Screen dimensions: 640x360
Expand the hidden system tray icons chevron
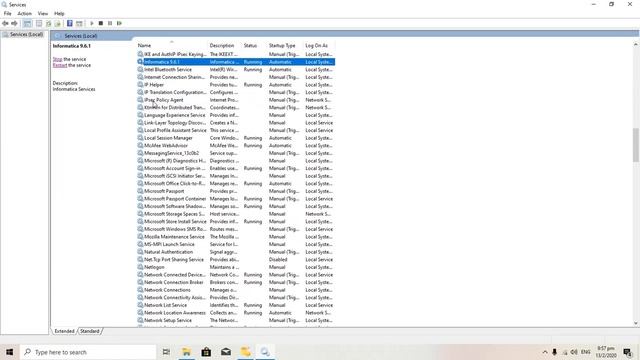pos(545,352)
